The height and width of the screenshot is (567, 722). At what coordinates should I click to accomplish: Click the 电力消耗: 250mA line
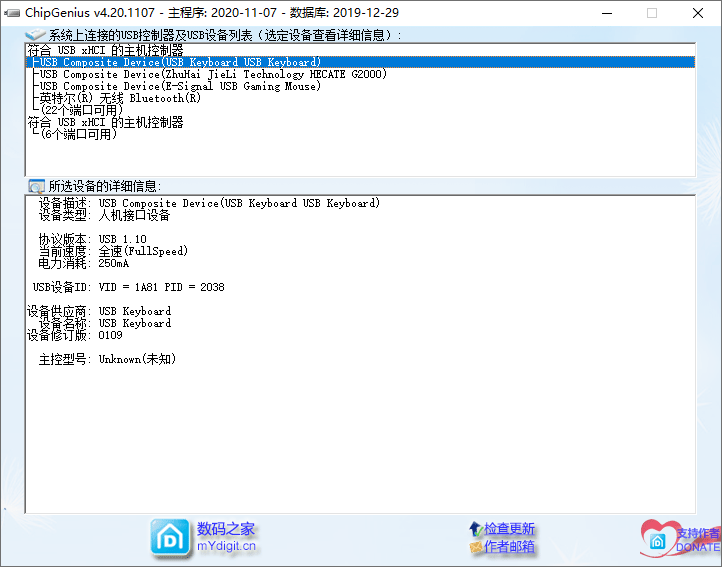click(x=83, y=263)
